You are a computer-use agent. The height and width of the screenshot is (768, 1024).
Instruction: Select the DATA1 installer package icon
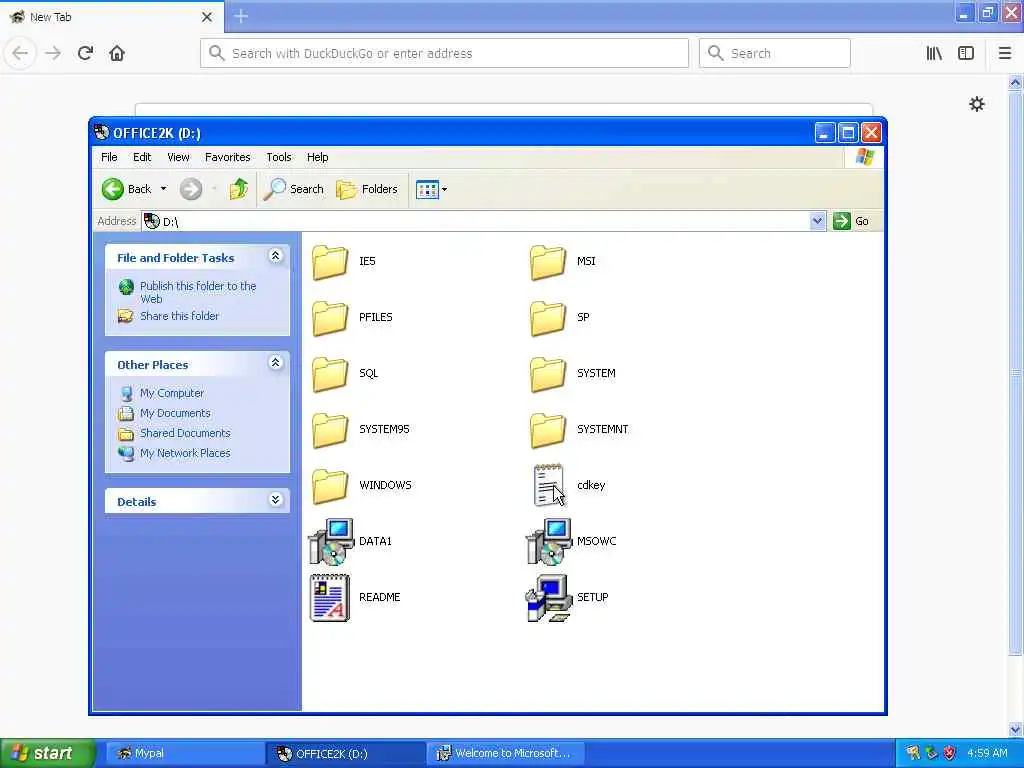click(x=331, y=541)
